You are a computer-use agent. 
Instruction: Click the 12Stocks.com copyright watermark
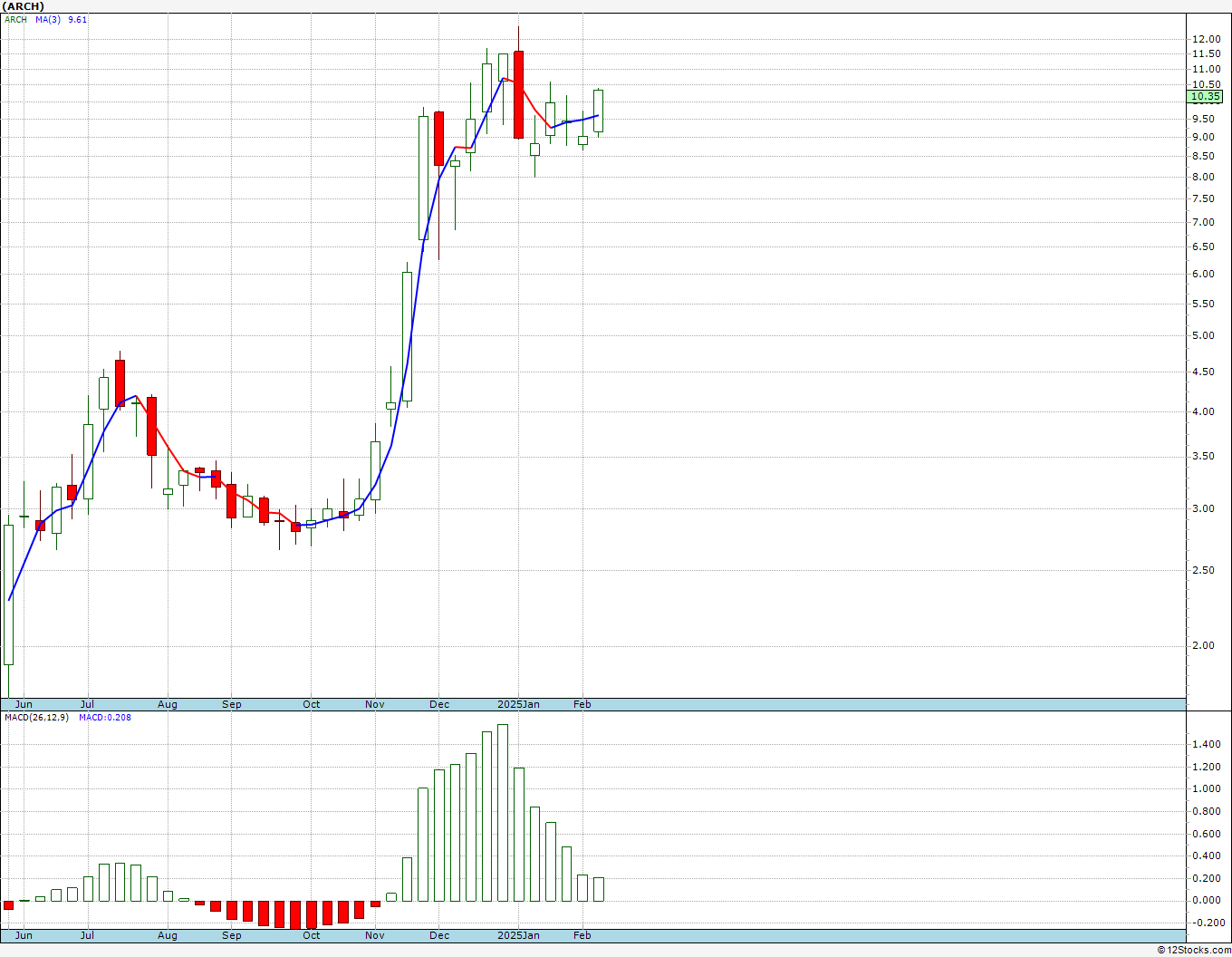[1193, 950]
